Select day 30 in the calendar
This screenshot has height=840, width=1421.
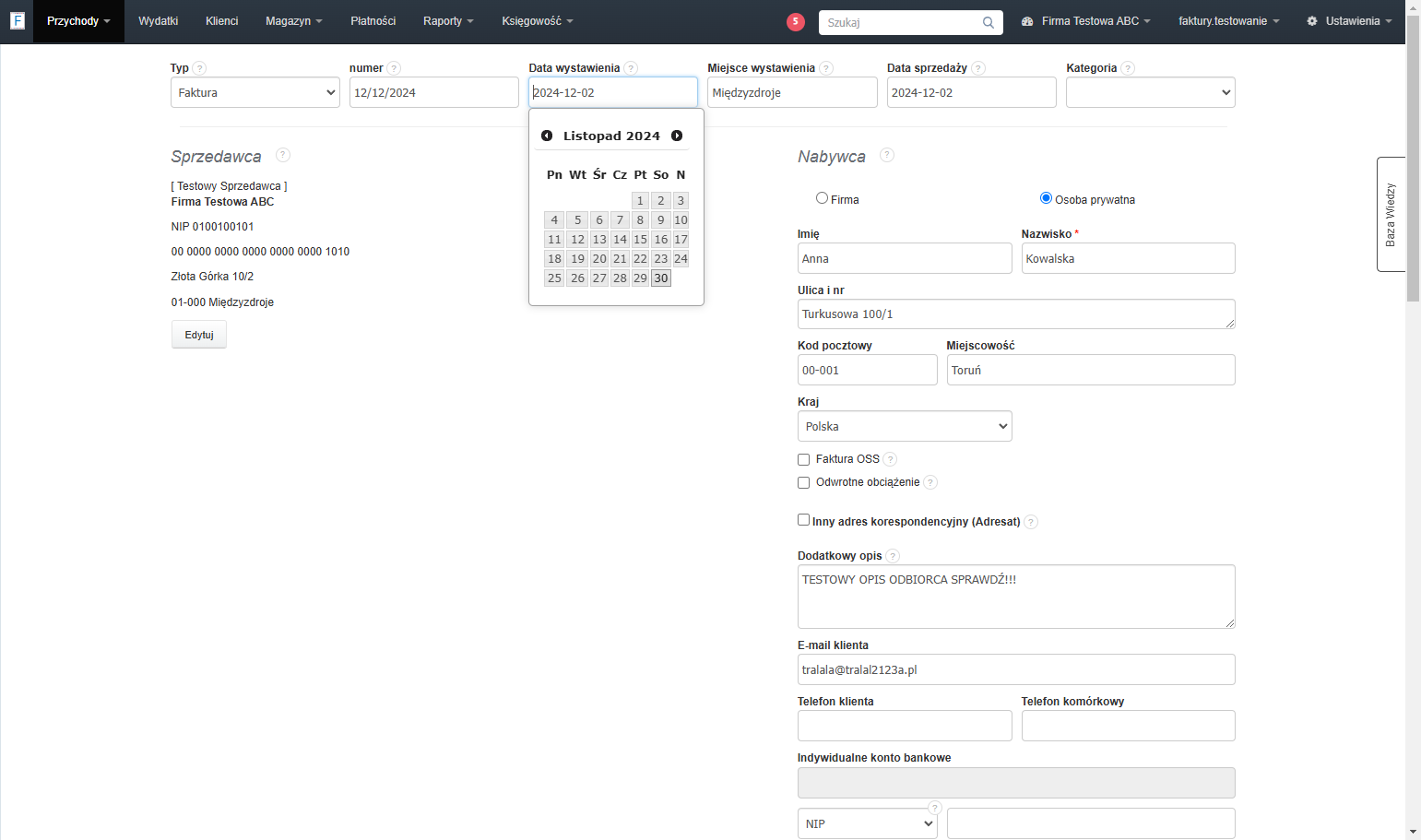pyautogui.click(x=661, y=278)
